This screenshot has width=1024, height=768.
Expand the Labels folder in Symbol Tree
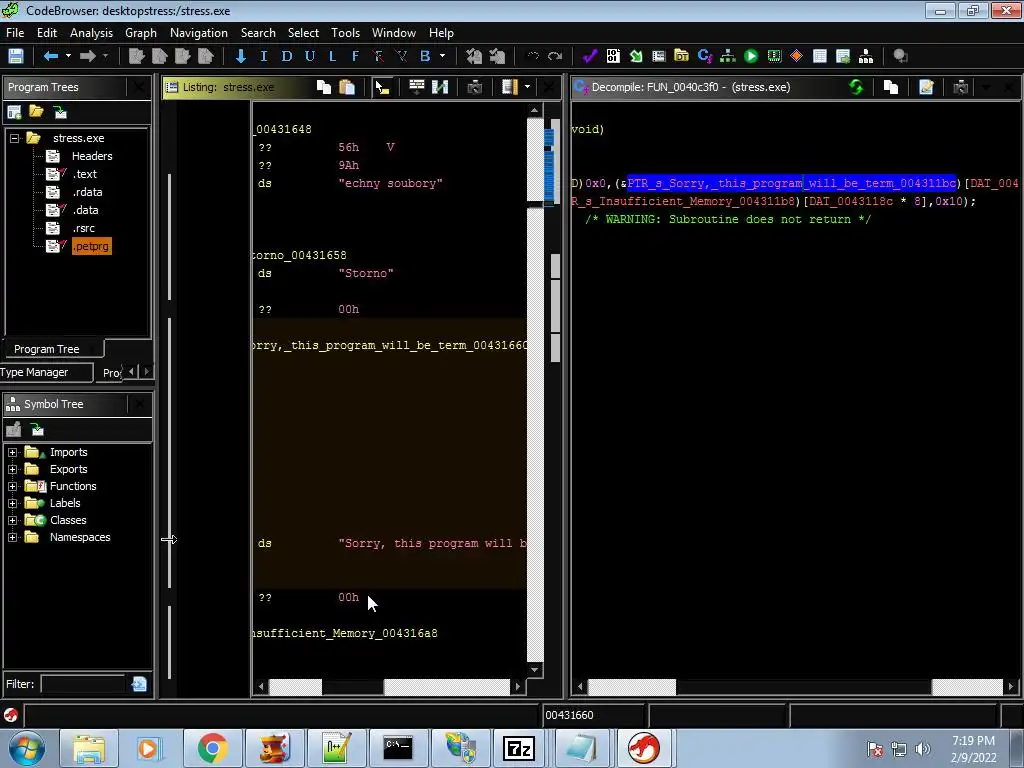12,503
